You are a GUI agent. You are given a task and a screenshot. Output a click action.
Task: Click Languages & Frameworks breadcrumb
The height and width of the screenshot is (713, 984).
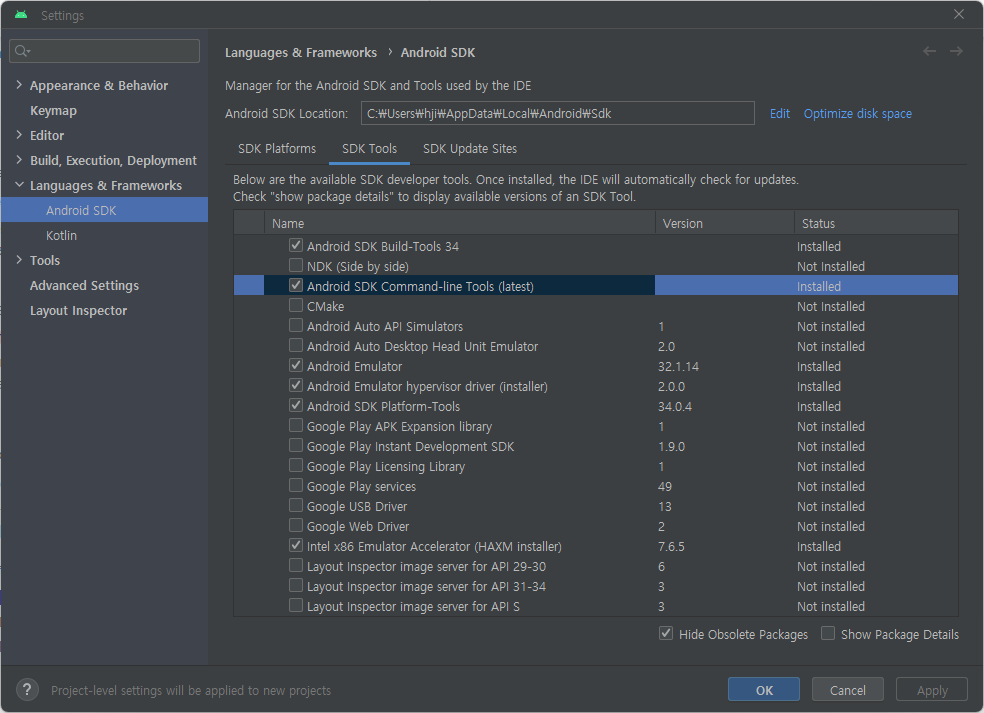tap(301, 53)
